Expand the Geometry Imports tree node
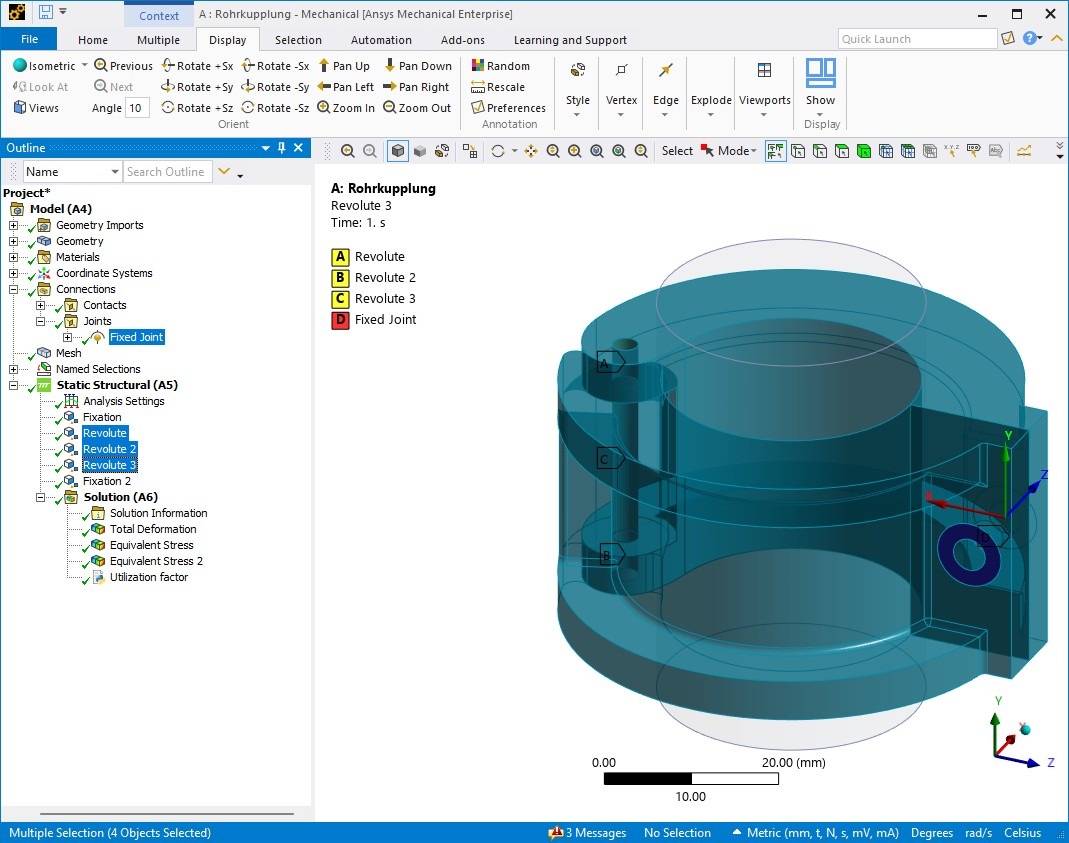 point(14,225)
